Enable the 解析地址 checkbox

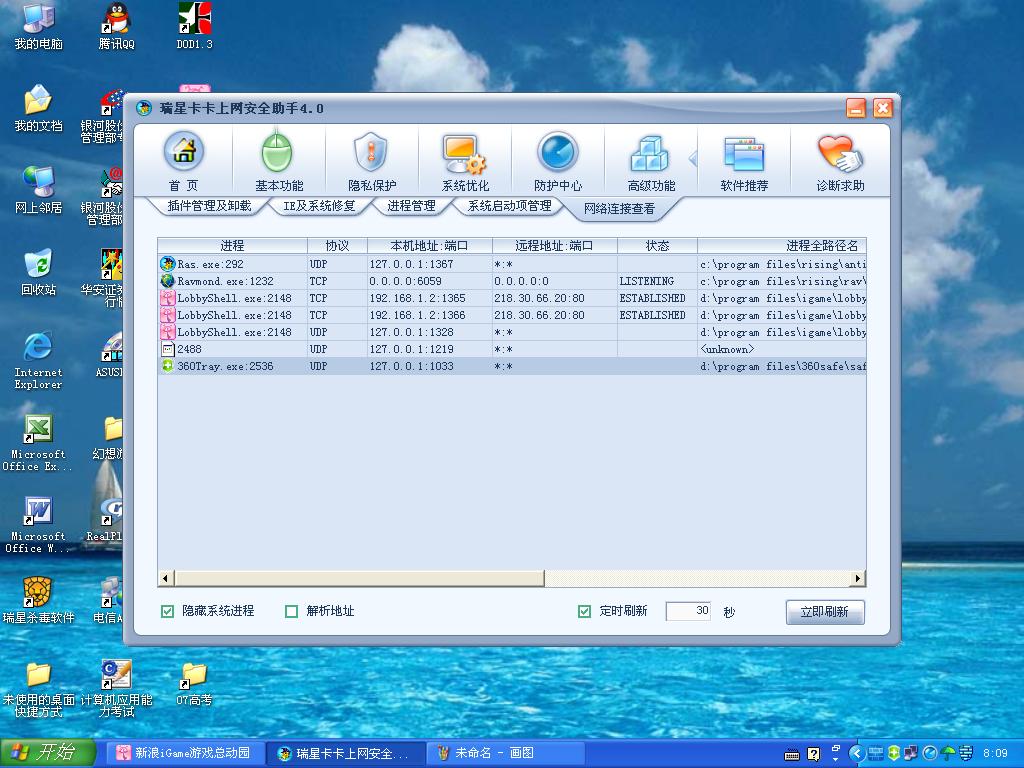tap(292, 611)
